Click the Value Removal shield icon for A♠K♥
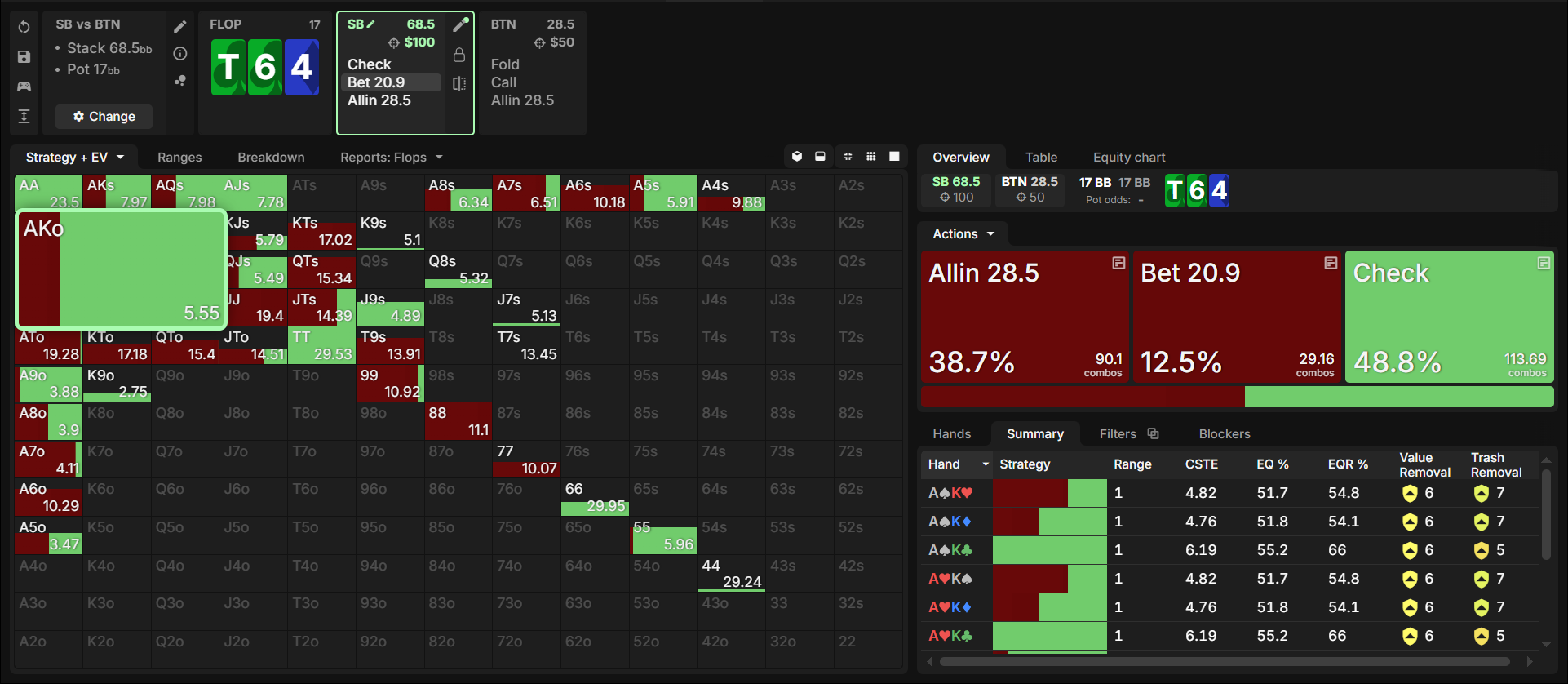This screenshot has width=1568, height=684. coord(1410,493)
